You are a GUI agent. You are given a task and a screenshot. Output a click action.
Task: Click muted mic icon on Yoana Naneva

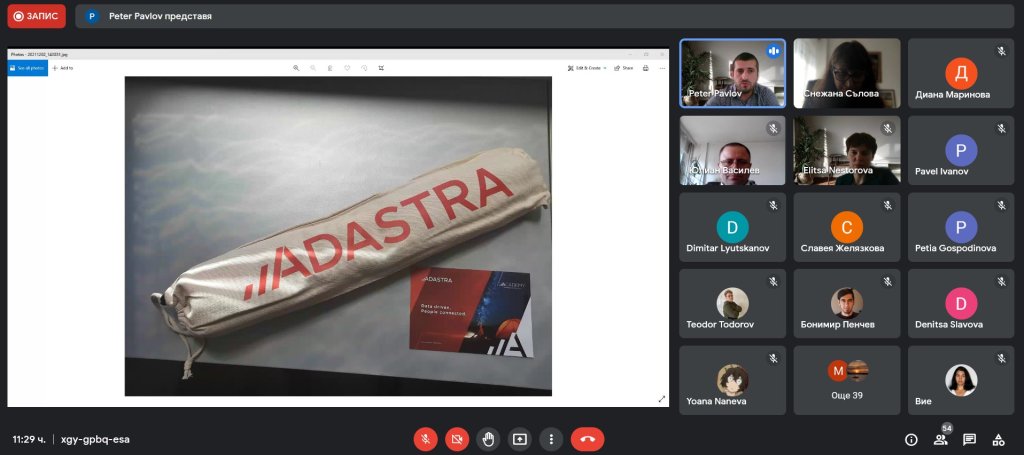coord(773,358)
